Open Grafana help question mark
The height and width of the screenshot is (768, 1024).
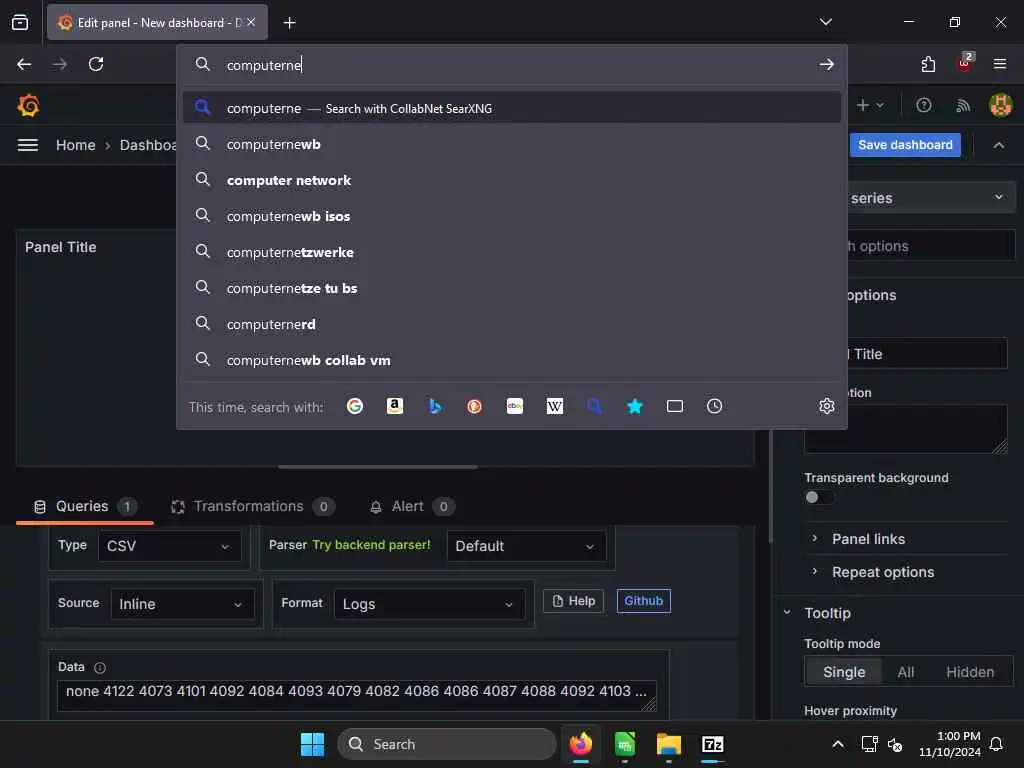[x=923, y=105]
